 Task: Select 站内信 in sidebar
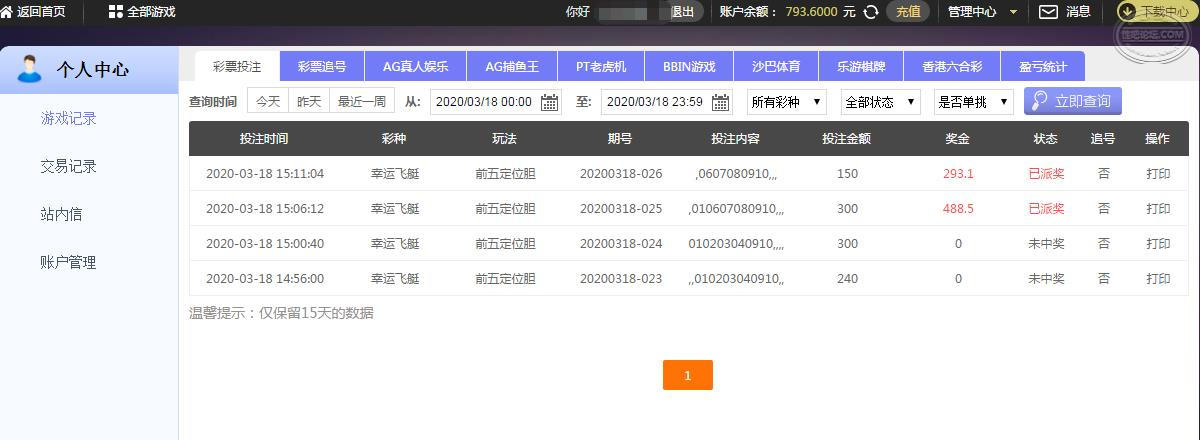coord(61,214)
